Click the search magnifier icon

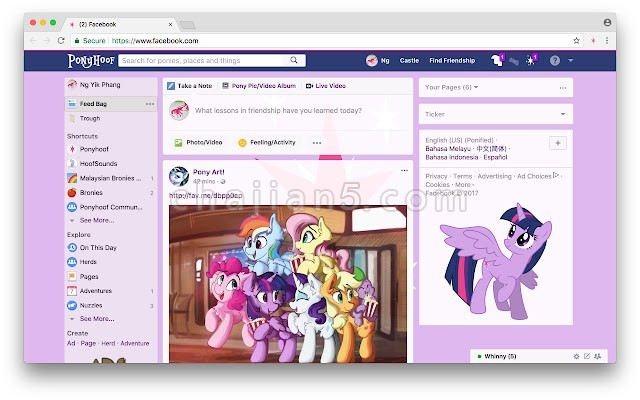tap(294, 61)
